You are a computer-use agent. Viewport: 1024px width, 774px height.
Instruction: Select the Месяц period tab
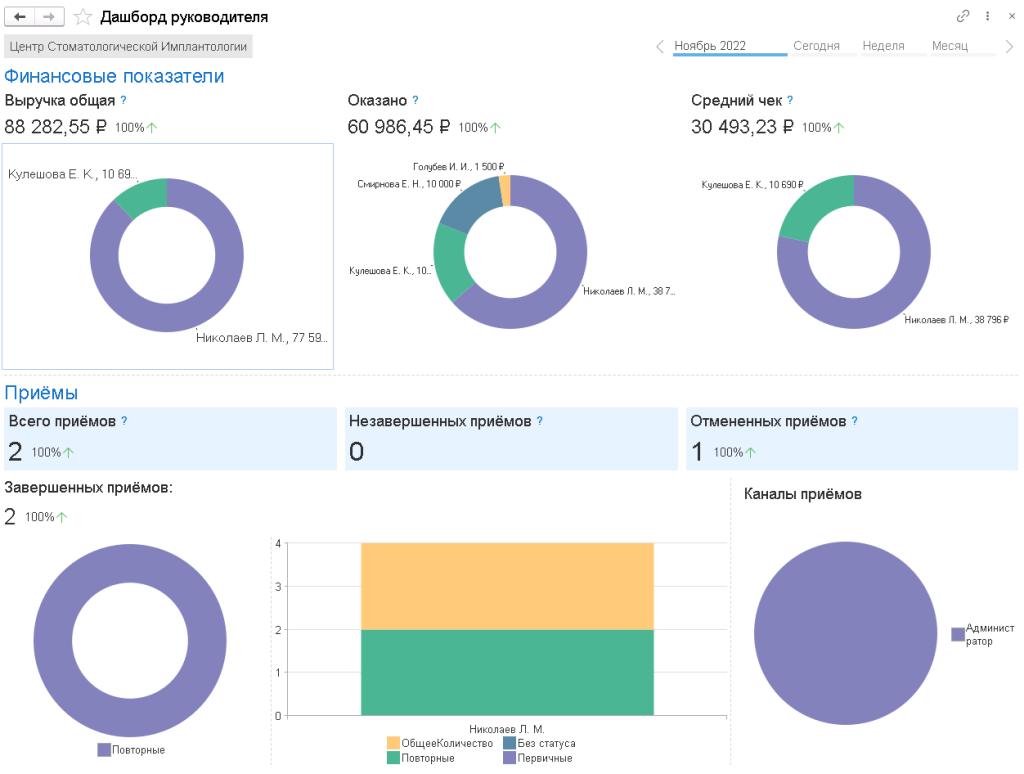(x=950, y=46)
